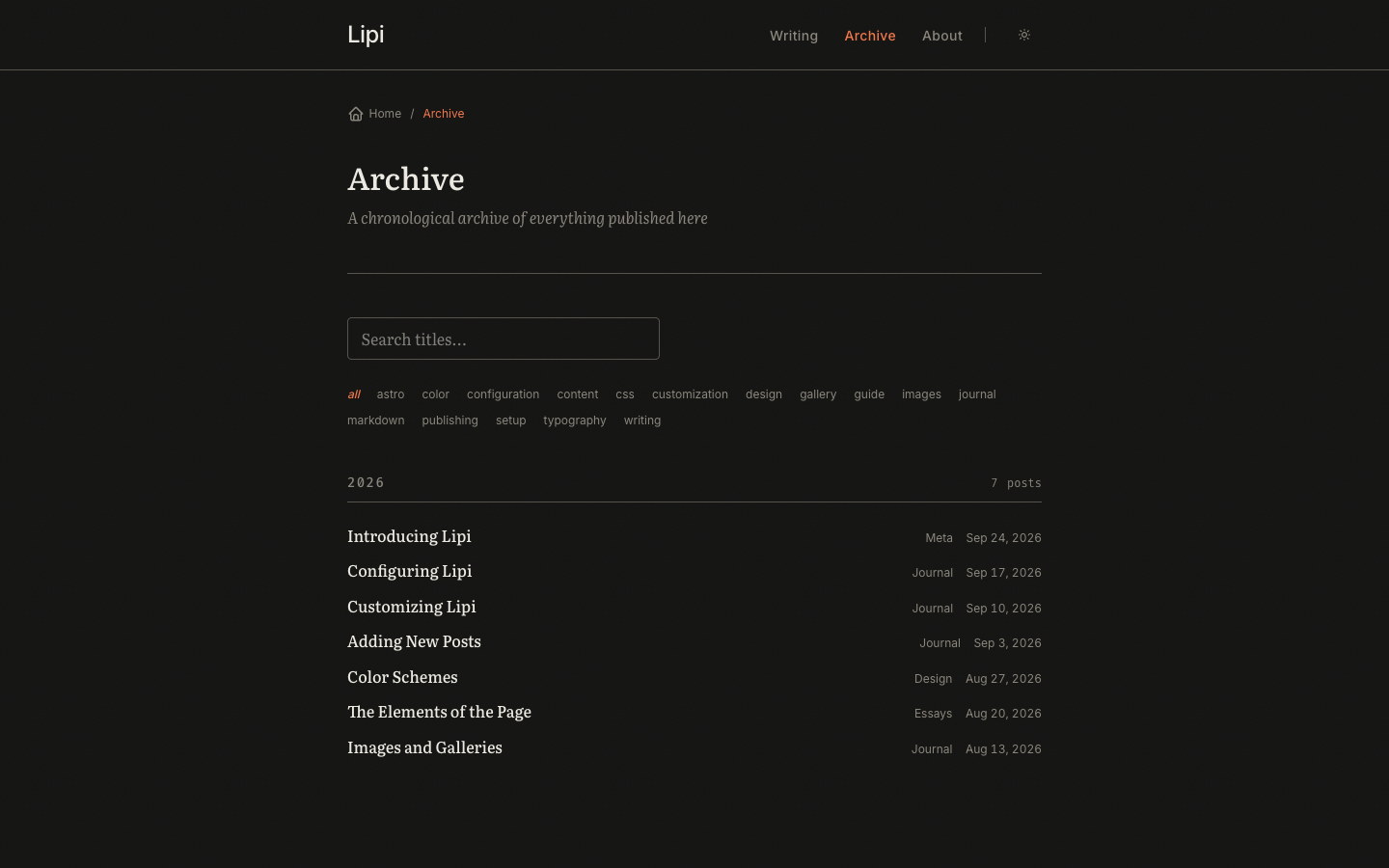Filter by the journal tag
This screenshot has width=1389, height=868.
pyautogui.click(x=977, y=394)
